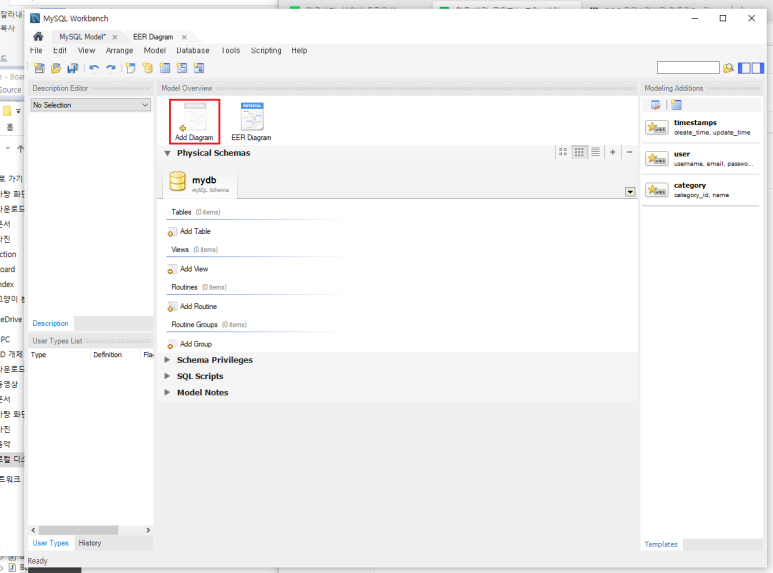Click the User Types horizontal scrollbar
773x573 pixels.
[x=78, y=530]
